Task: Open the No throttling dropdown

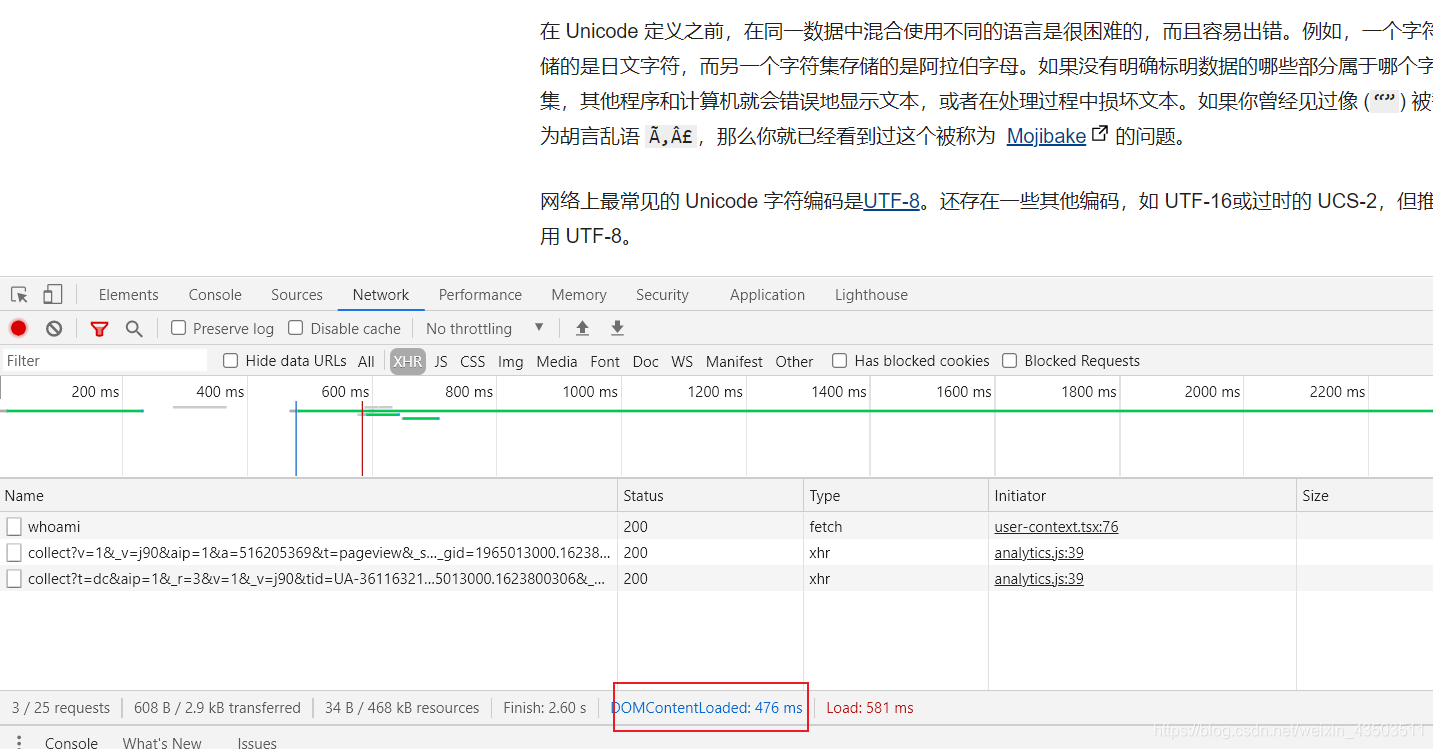Action: click(x=485, y=328)
